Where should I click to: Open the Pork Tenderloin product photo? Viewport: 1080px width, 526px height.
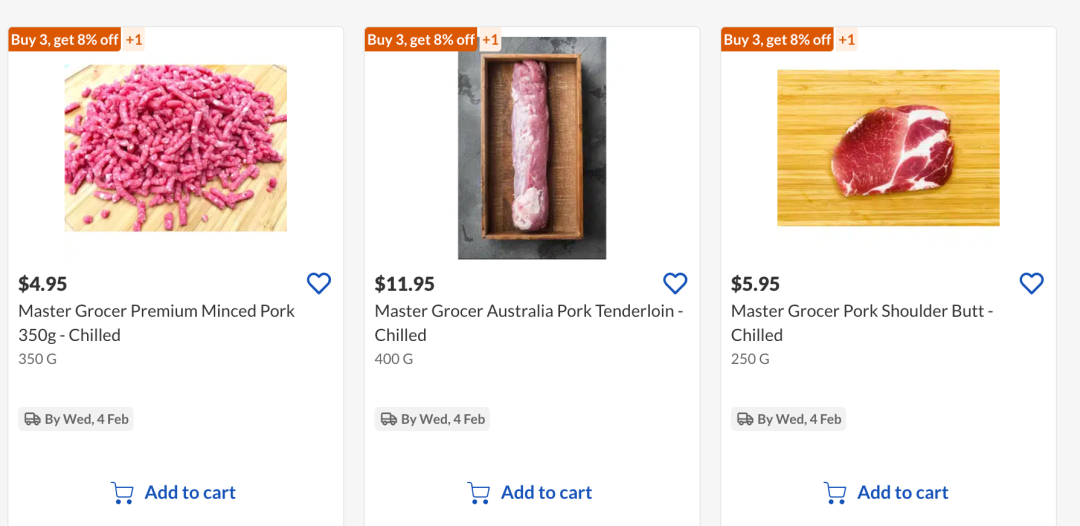[x=532, y=148]
